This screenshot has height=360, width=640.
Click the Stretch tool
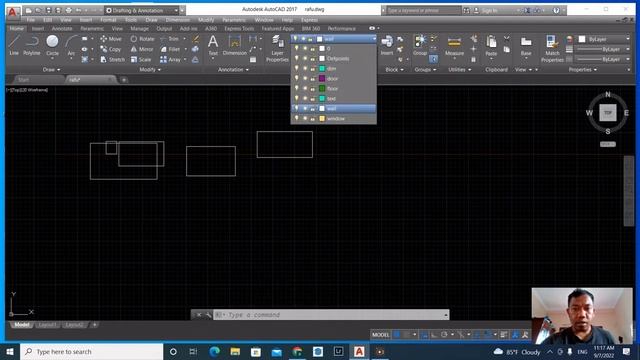[112, 59]
